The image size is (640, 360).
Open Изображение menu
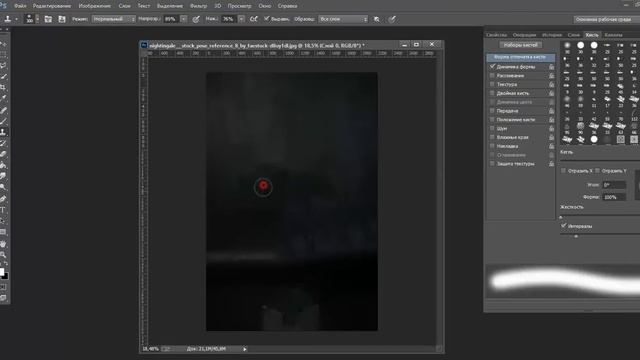click(95, 6)
